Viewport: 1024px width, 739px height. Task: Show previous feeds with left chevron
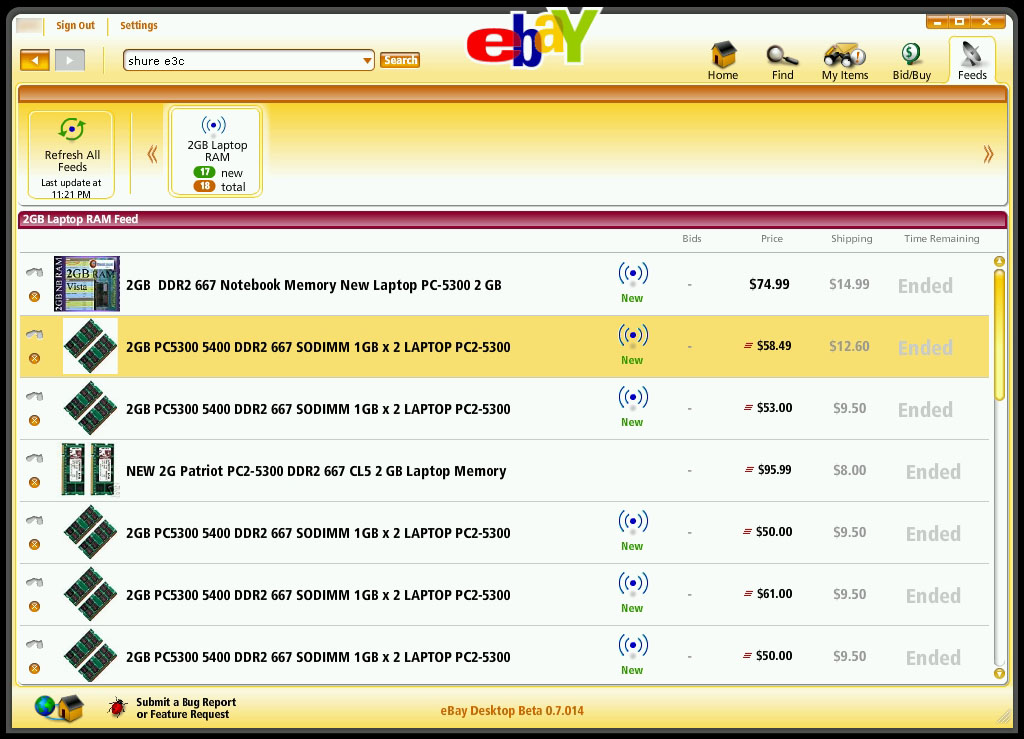point(152,155)
